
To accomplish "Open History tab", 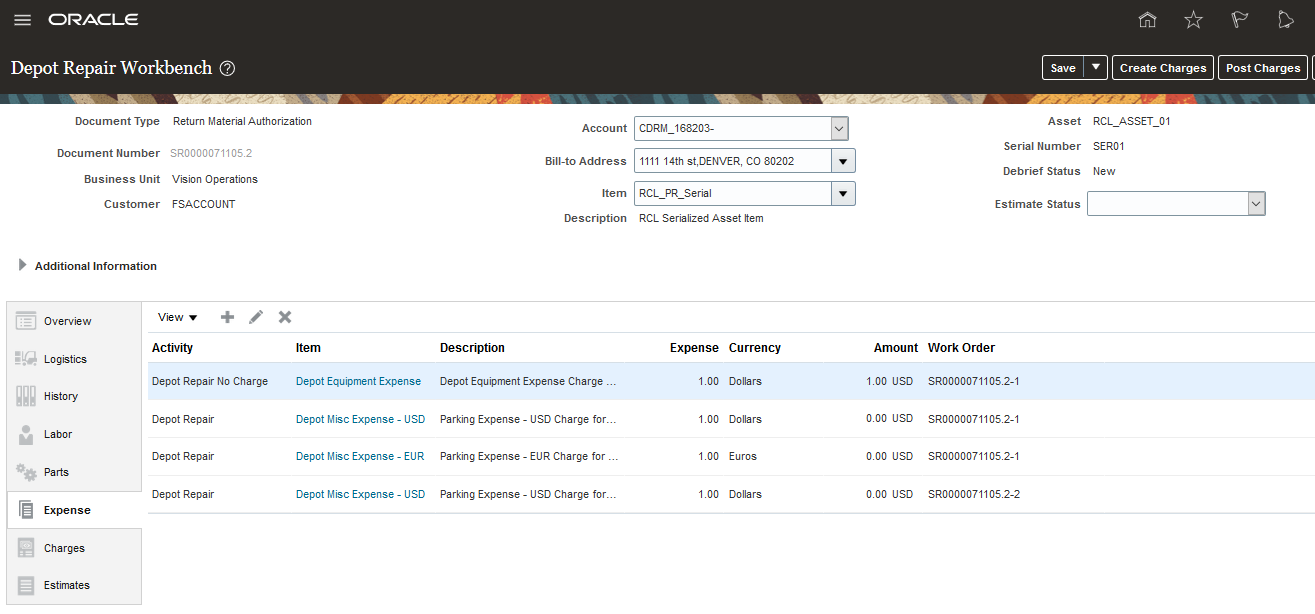I will [74, 396].
